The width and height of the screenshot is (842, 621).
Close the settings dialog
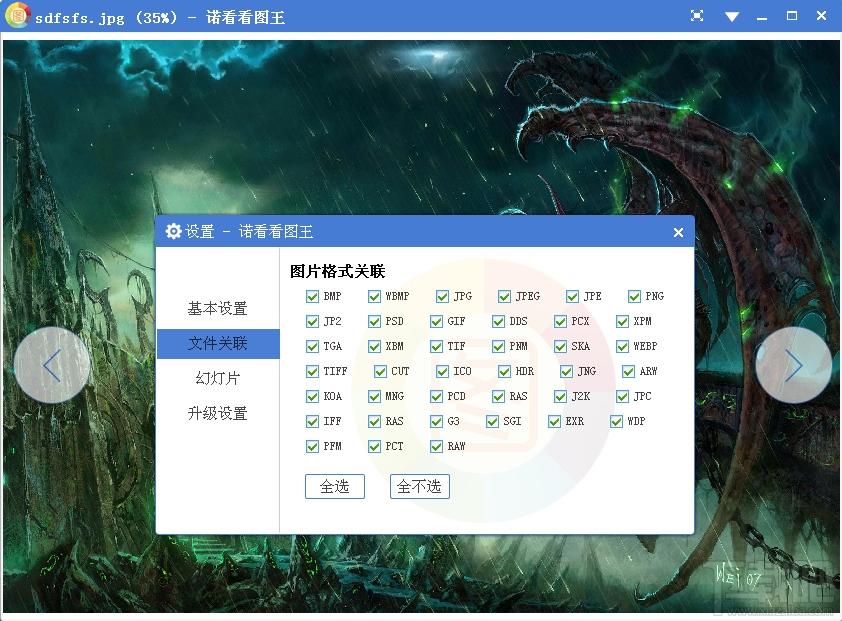point(678,232)
